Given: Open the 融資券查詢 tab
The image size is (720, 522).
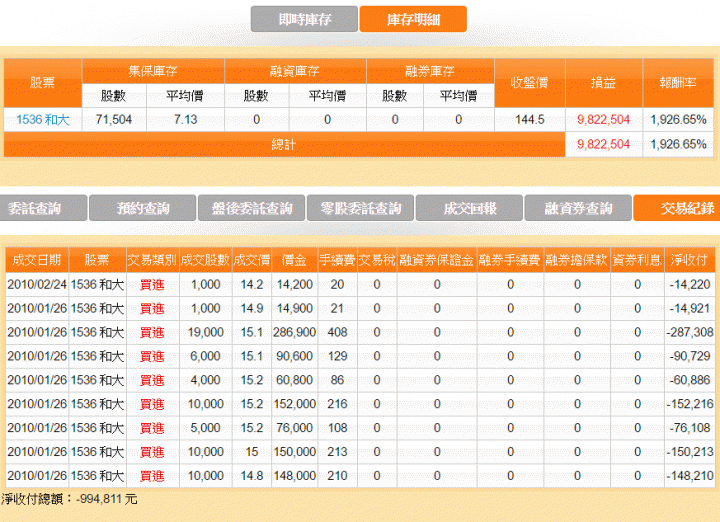Looking at the screenshot, I should (x=578, y=208).
